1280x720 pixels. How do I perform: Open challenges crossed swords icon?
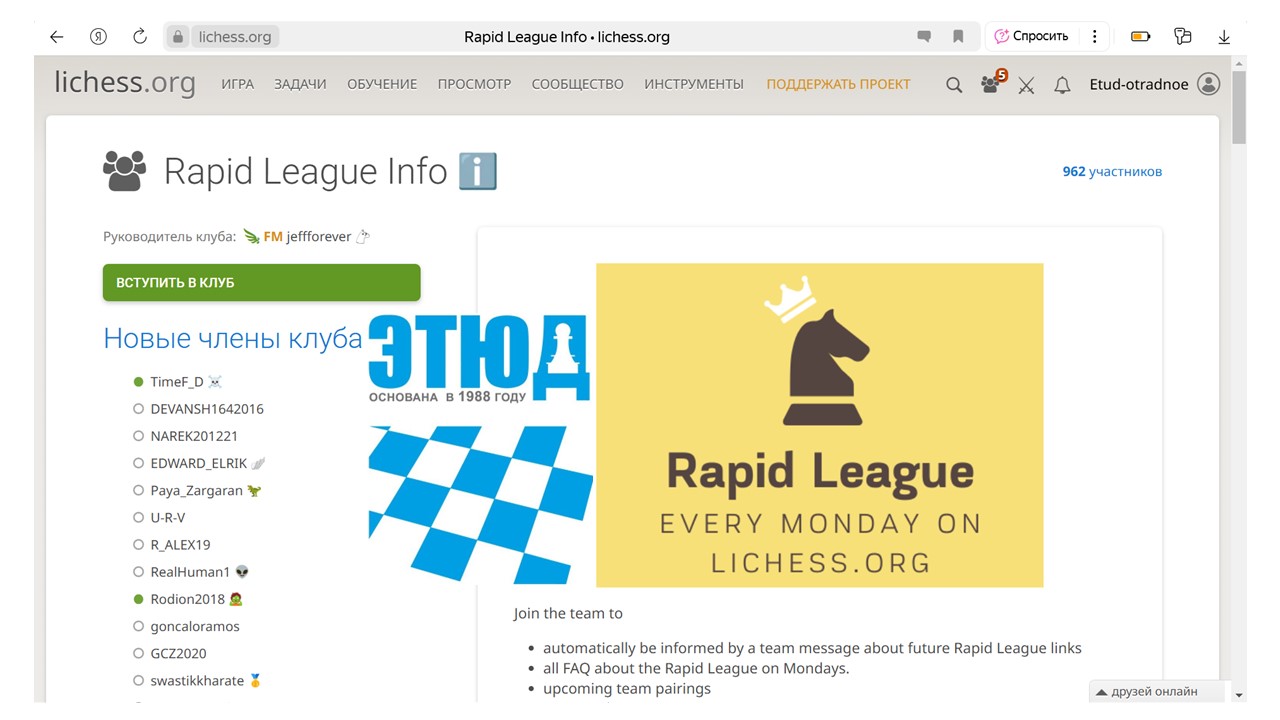1026,85
